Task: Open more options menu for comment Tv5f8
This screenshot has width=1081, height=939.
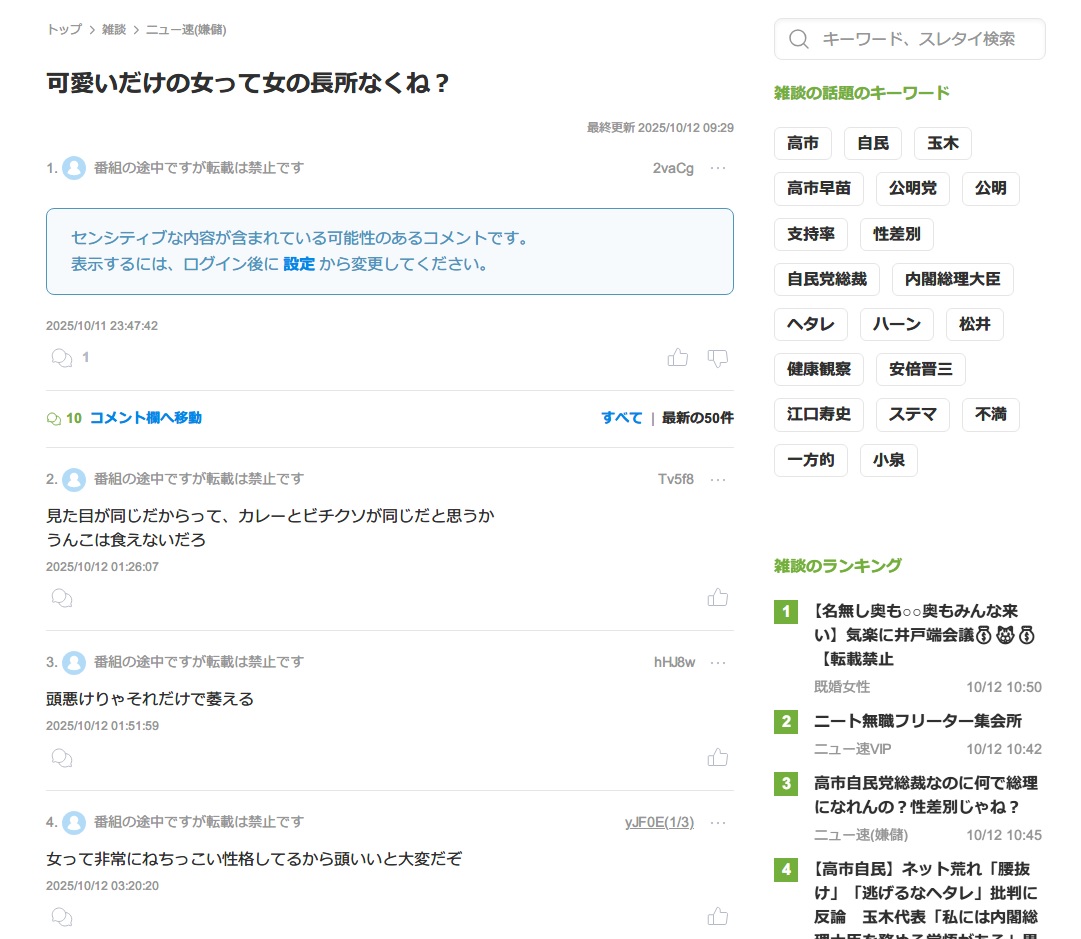Action: [x=717, y=479]
